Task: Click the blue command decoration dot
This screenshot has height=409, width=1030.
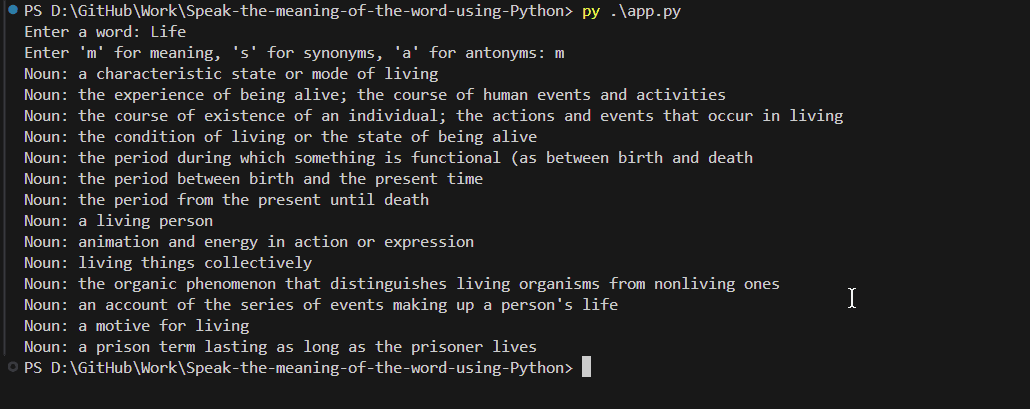Action: [x=11, y=11]
